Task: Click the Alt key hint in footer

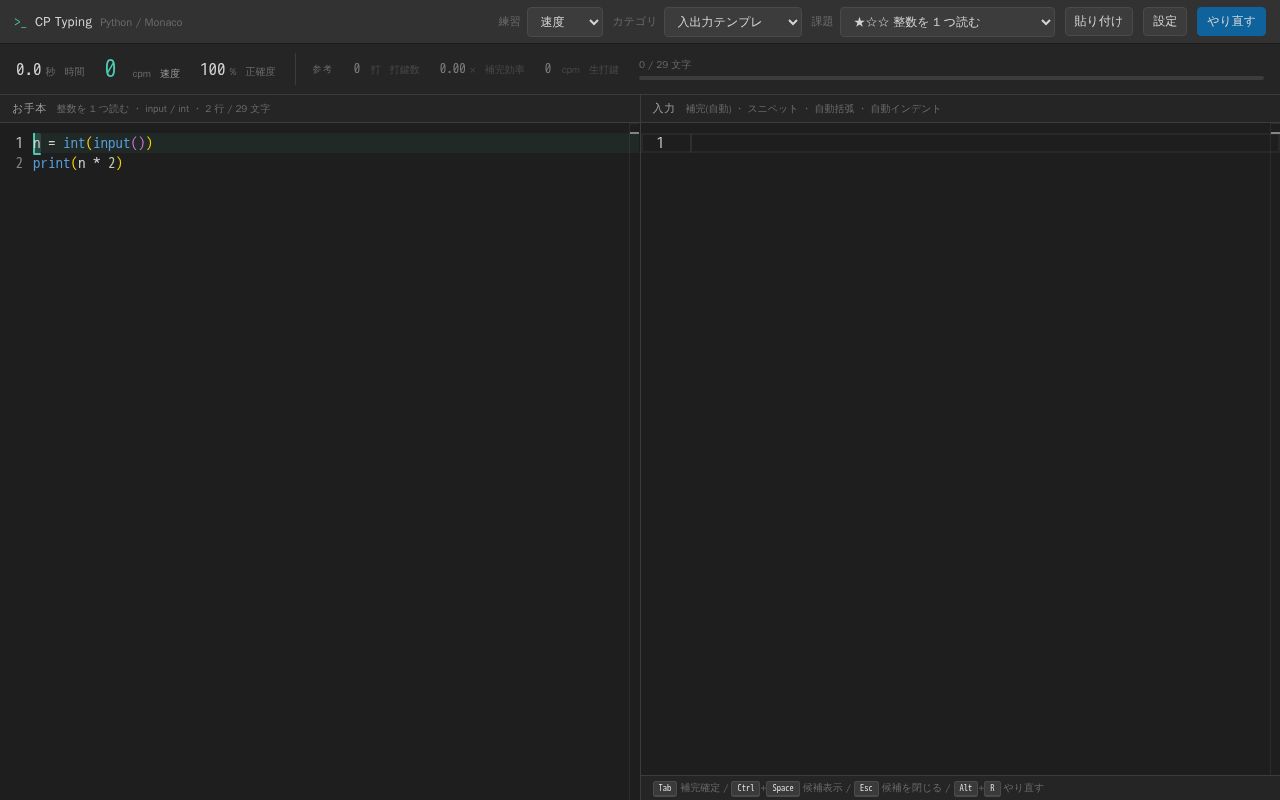Action: 965,788
